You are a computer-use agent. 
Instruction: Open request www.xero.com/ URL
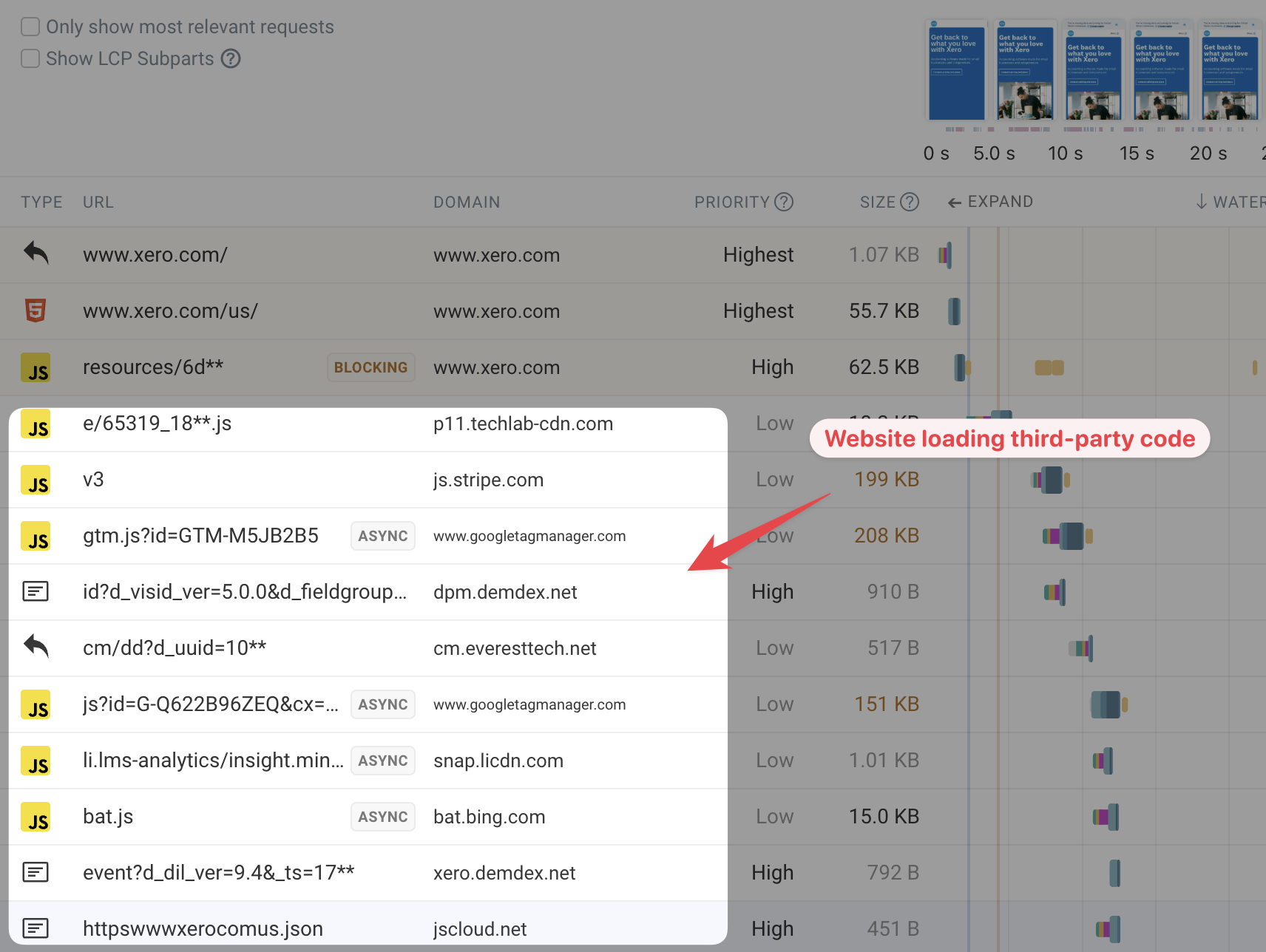pyautogui.click(x=155, y=255)
